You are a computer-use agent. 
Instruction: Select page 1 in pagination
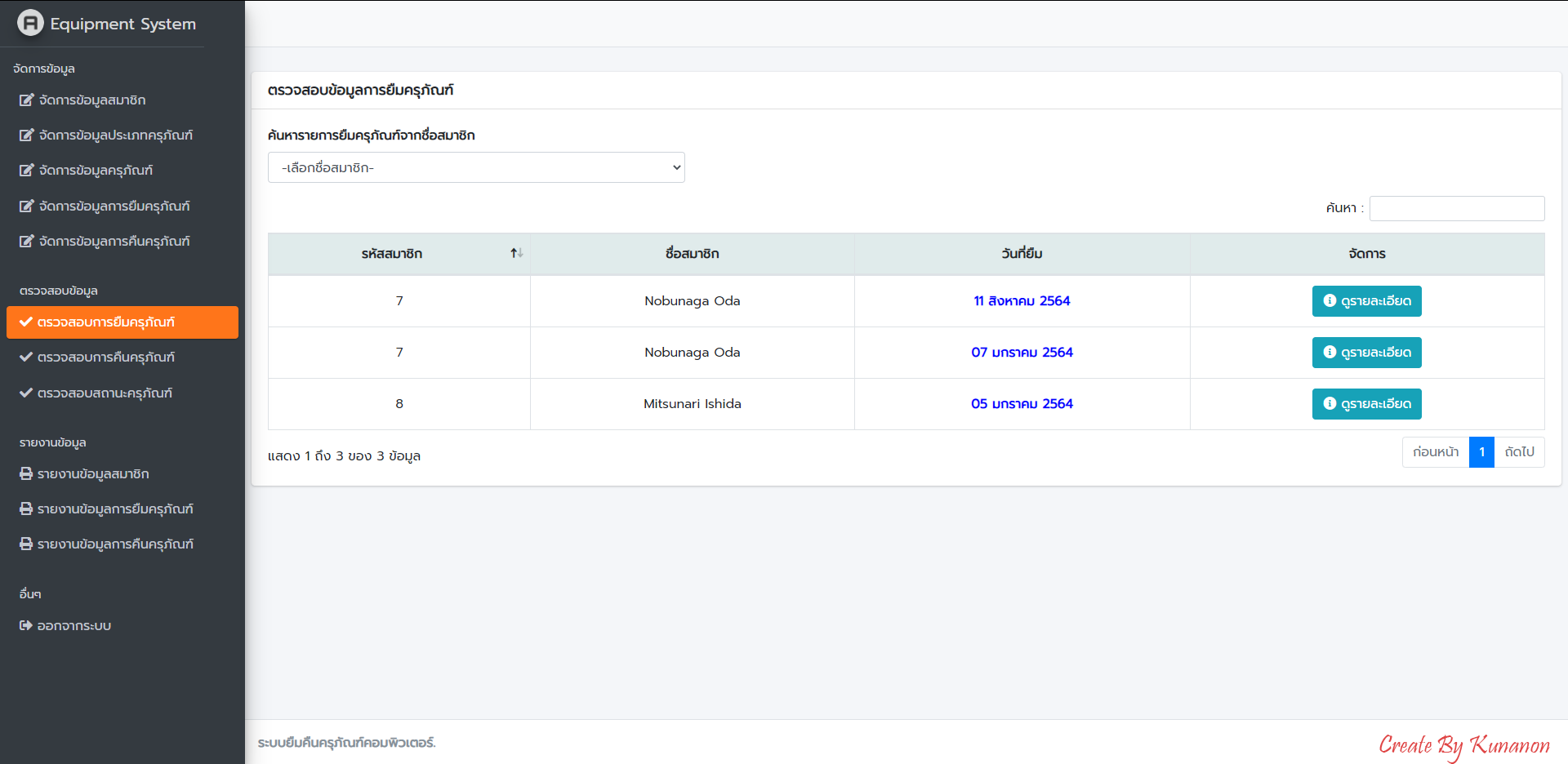tap(1481, 452)
